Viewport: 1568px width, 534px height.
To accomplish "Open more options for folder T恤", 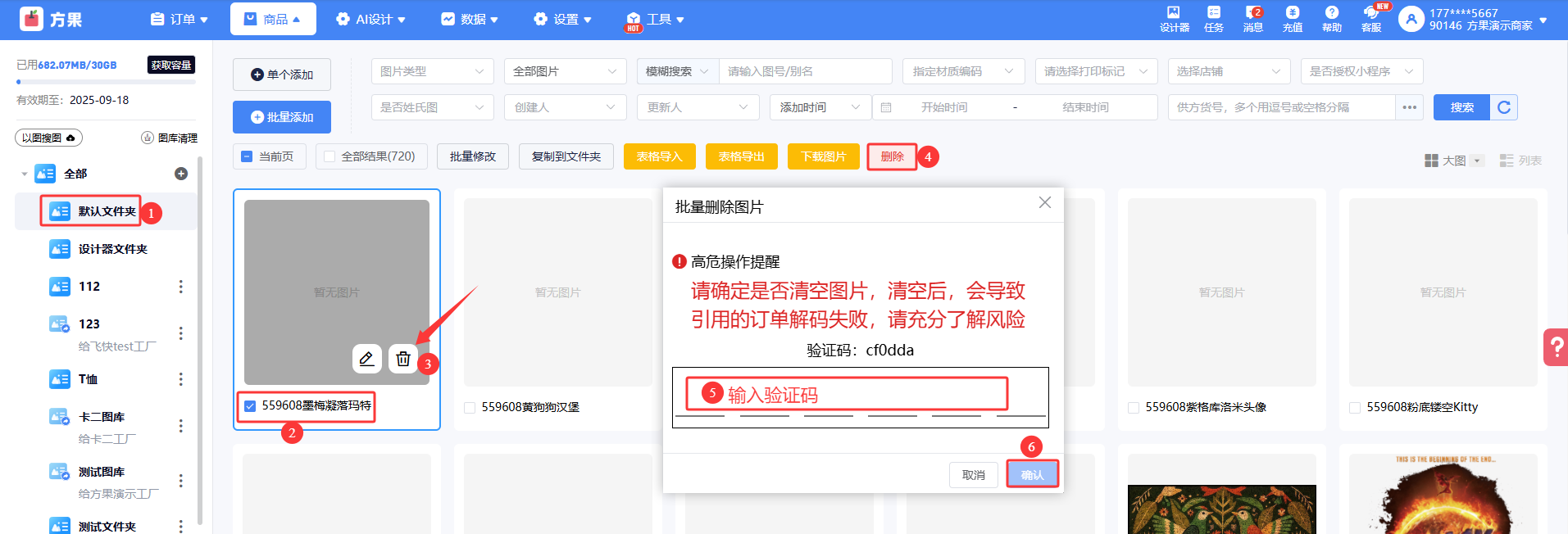I will pyautogui.click(x=181, y=379).
